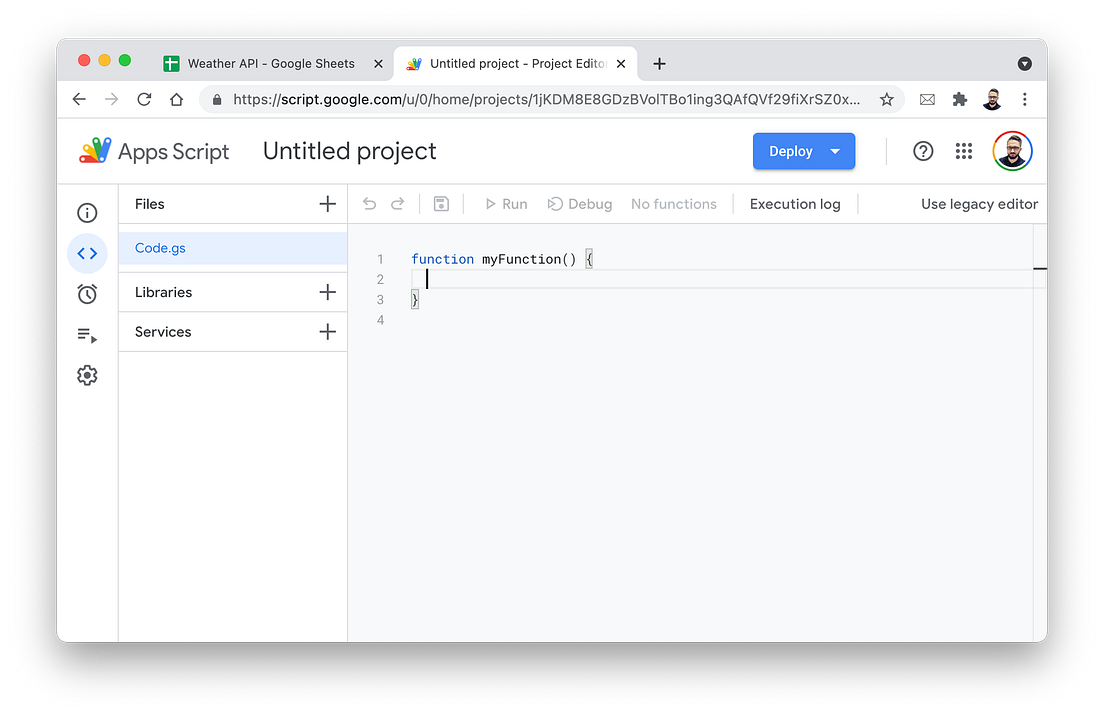Open the Executions list icon
1104x717 pixels.
(87, 336)
